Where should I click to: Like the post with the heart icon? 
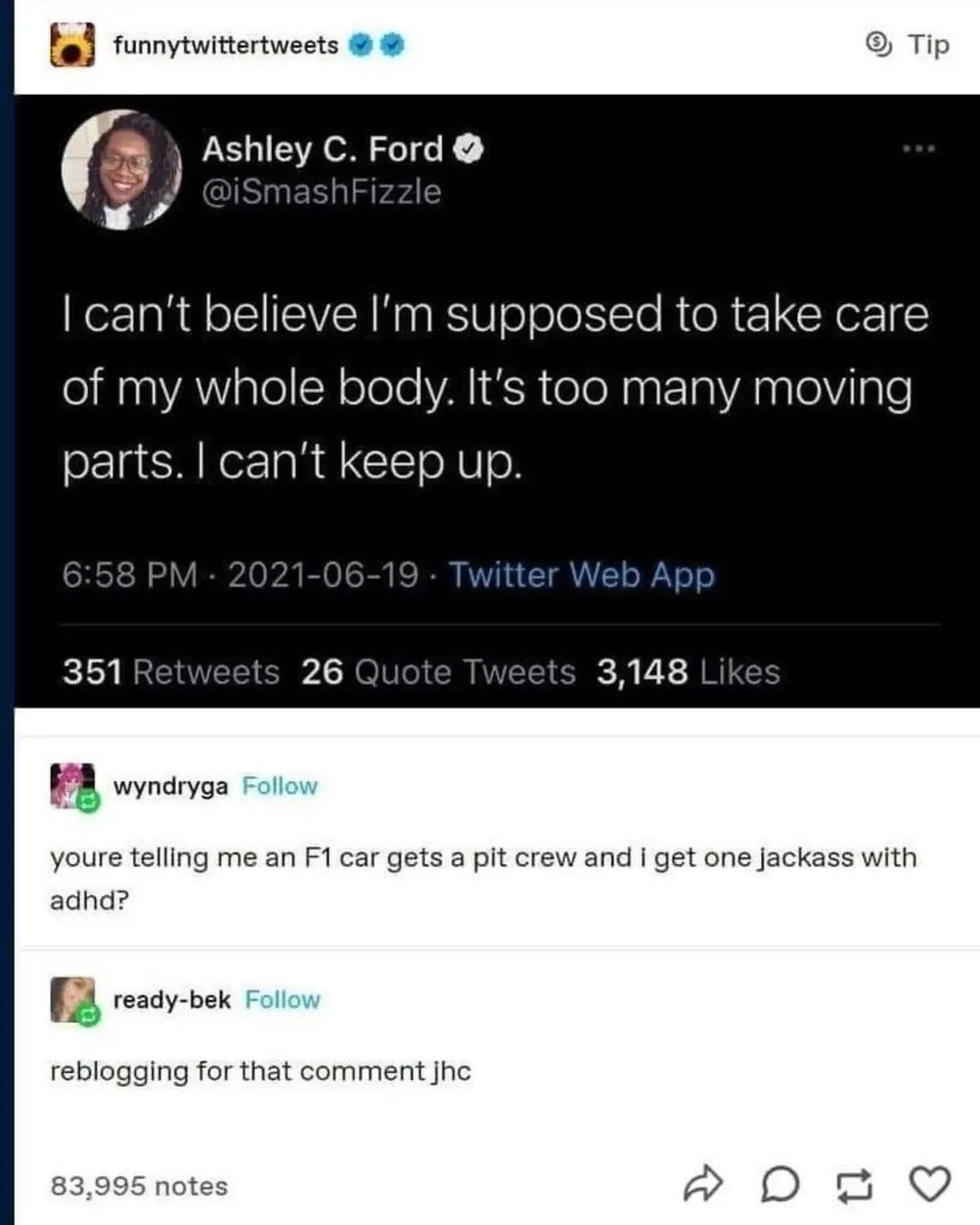click(x=929, y=1184)
